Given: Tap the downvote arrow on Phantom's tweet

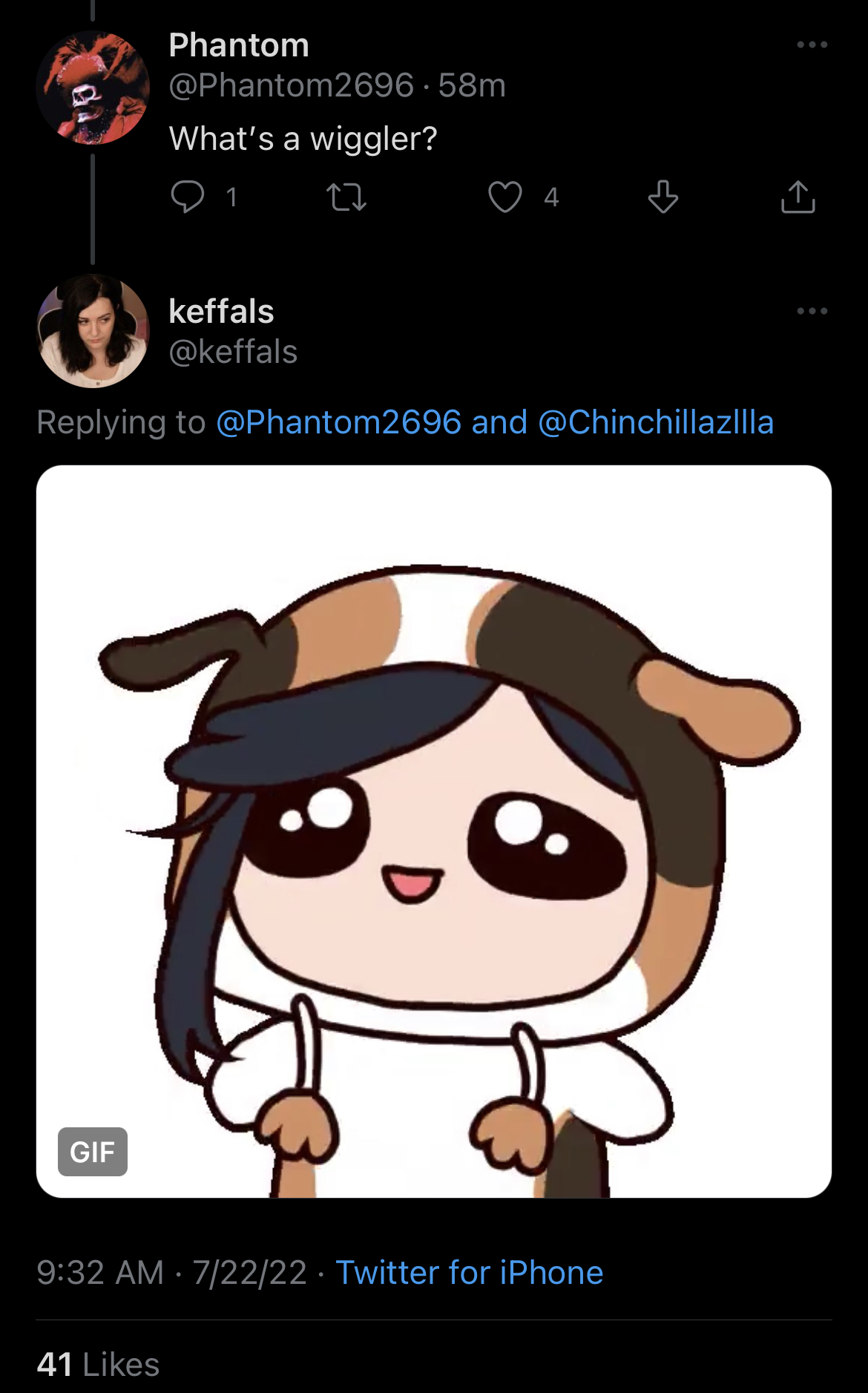Looking at the screenshot, I should click(x=662, y=197).
